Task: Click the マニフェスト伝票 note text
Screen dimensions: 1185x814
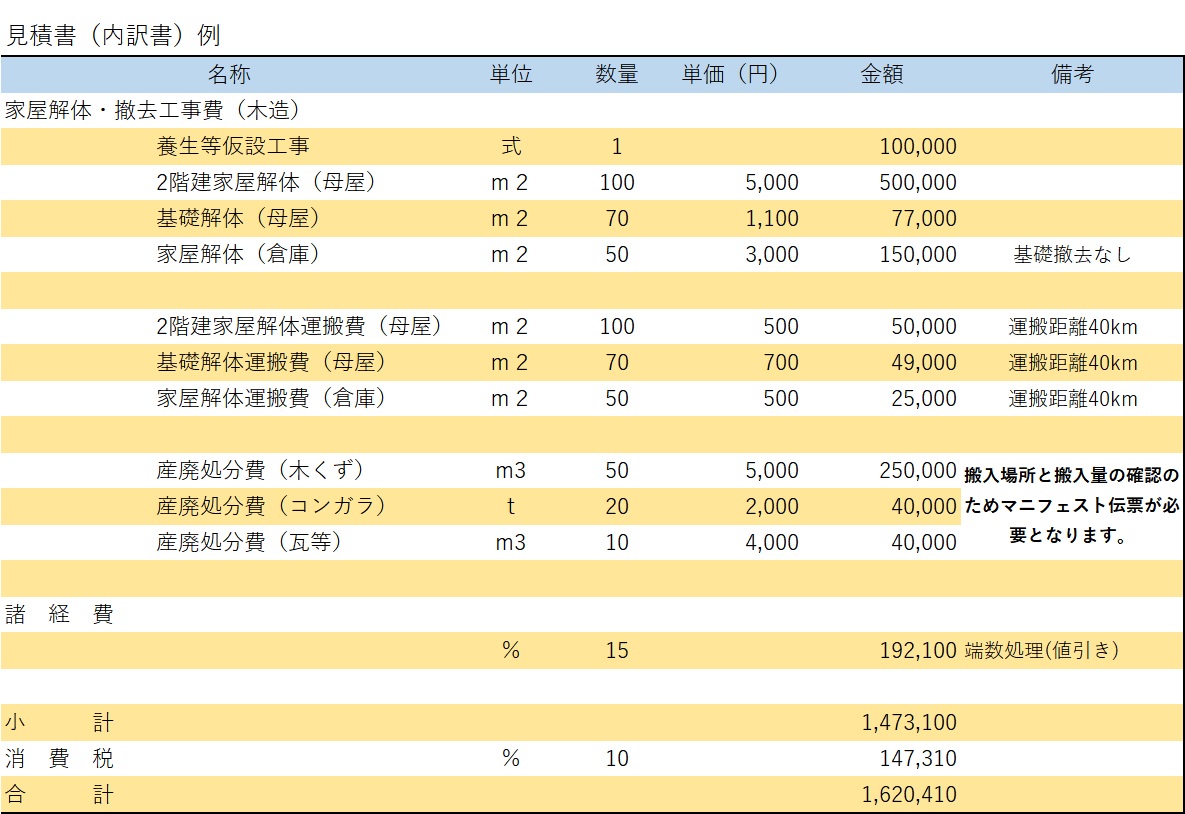Action: point(1071,507)
